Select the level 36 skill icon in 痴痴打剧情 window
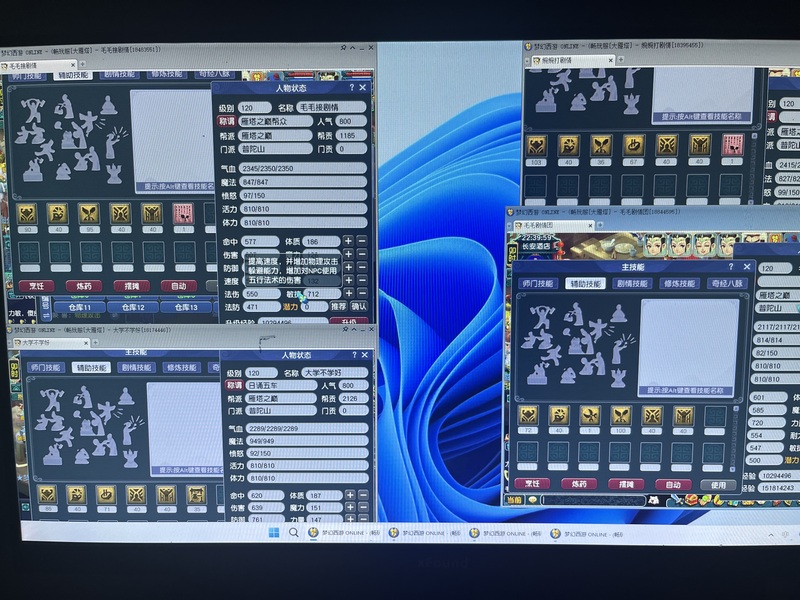The image size is (800, 600). click(601, 146)
